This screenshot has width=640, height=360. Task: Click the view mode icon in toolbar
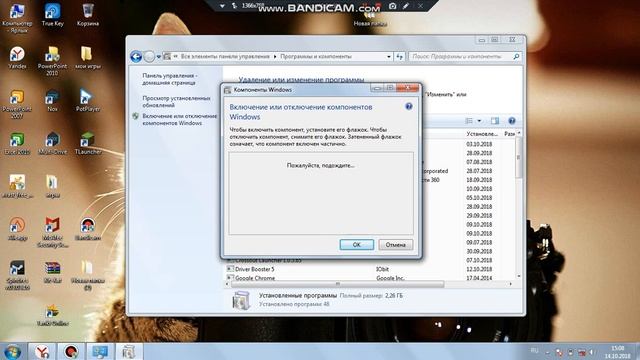coord(469,121)
